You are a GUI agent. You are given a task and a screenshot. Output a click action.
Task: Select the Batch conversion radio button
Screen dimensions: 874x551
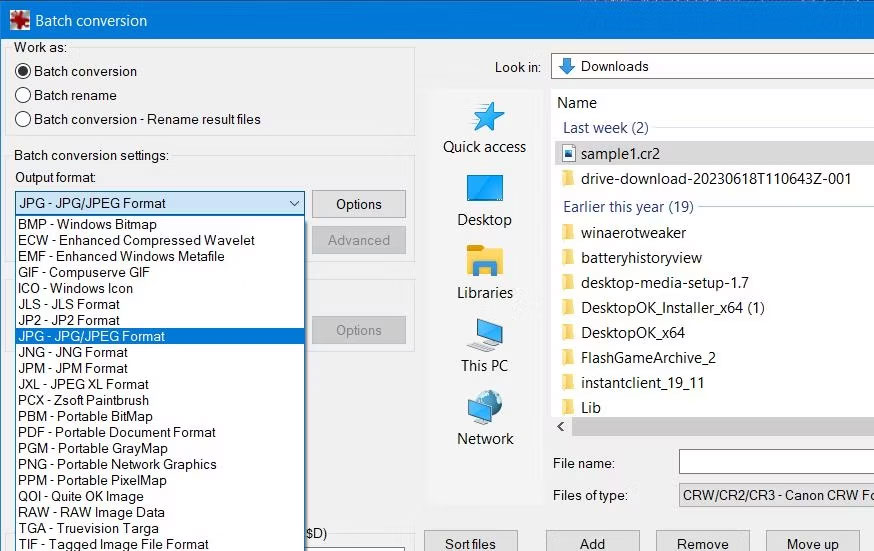coord(24,71)
